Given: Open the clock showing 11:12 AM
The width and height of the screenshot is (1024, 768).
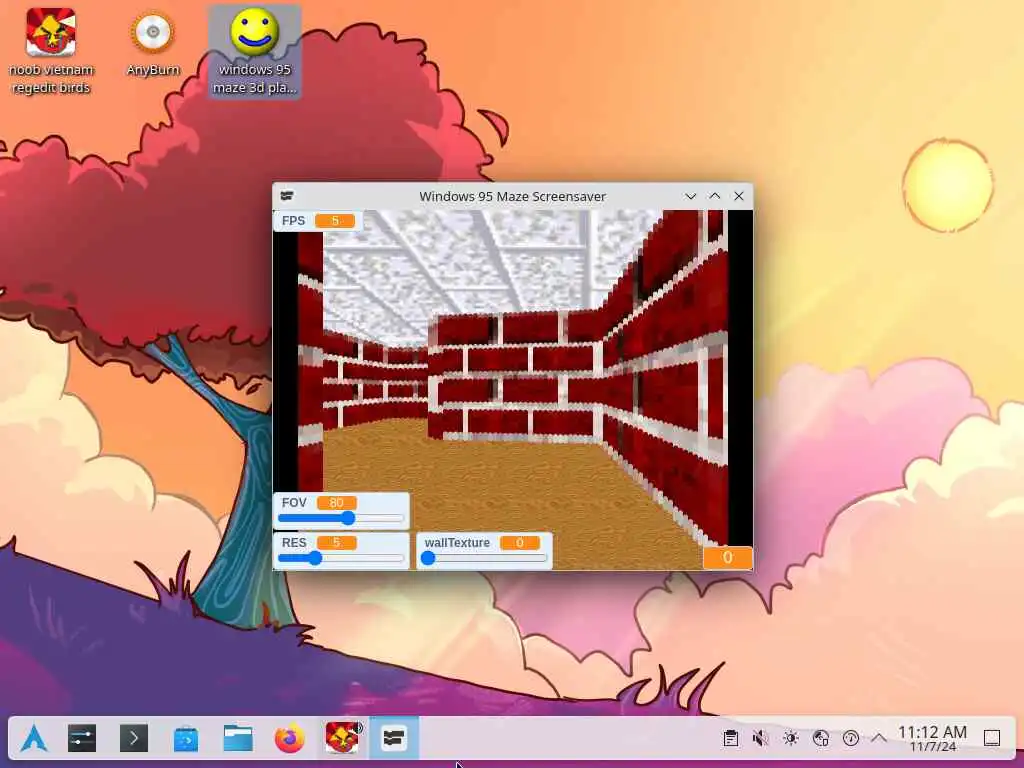Looking at the screenshot, I should click(x=933, y=739).
